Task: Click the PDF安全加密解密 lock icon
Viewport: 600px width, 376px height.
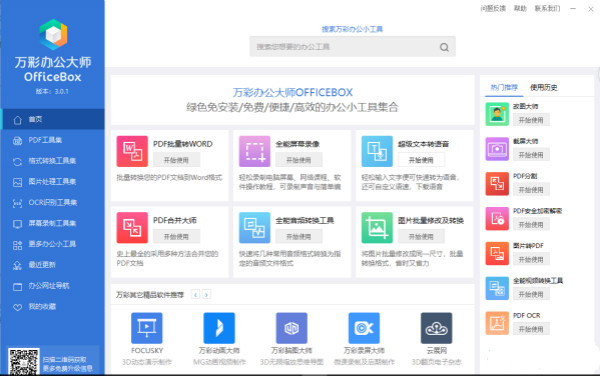Action: click(497, 218)
